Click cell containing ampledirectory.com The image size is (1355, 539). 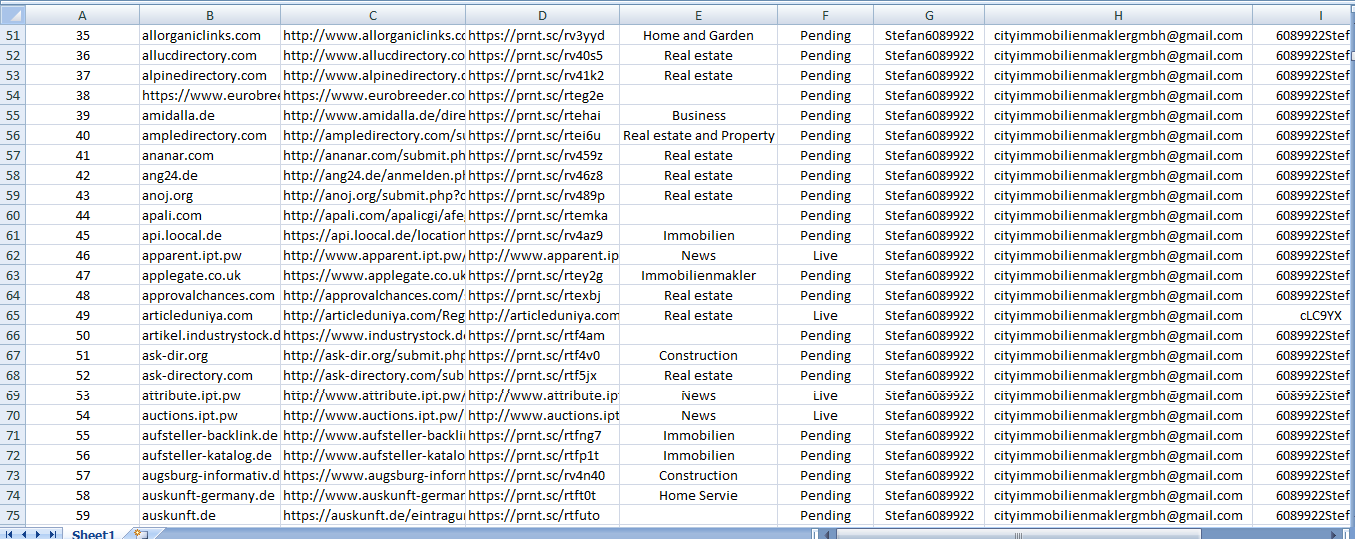[x=210, y=135]
